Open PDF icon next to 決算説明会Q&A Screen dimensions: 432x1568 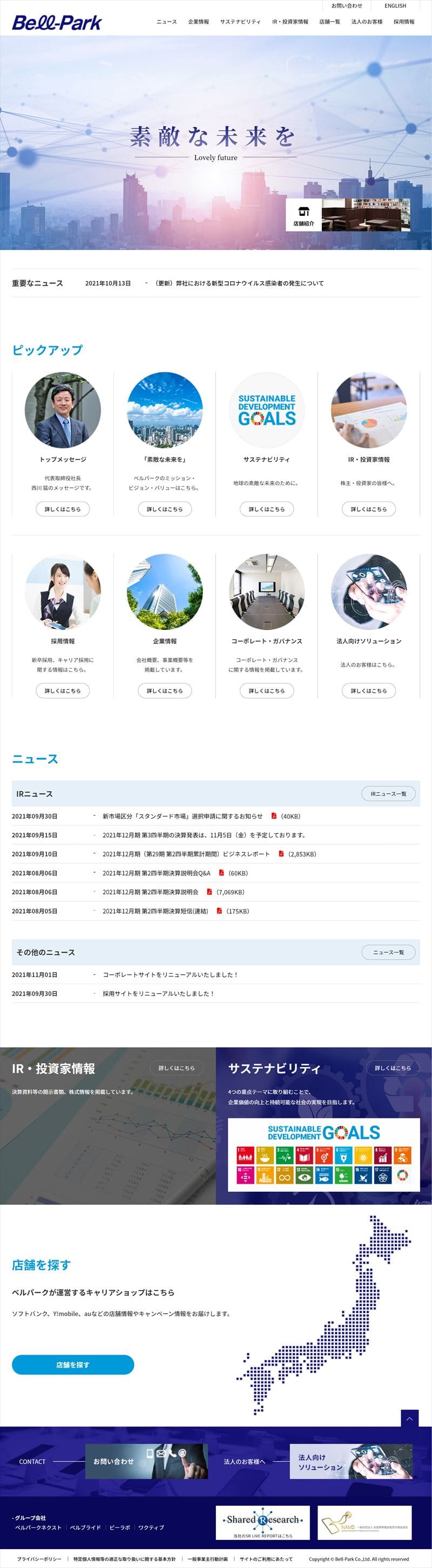(221, 873)
